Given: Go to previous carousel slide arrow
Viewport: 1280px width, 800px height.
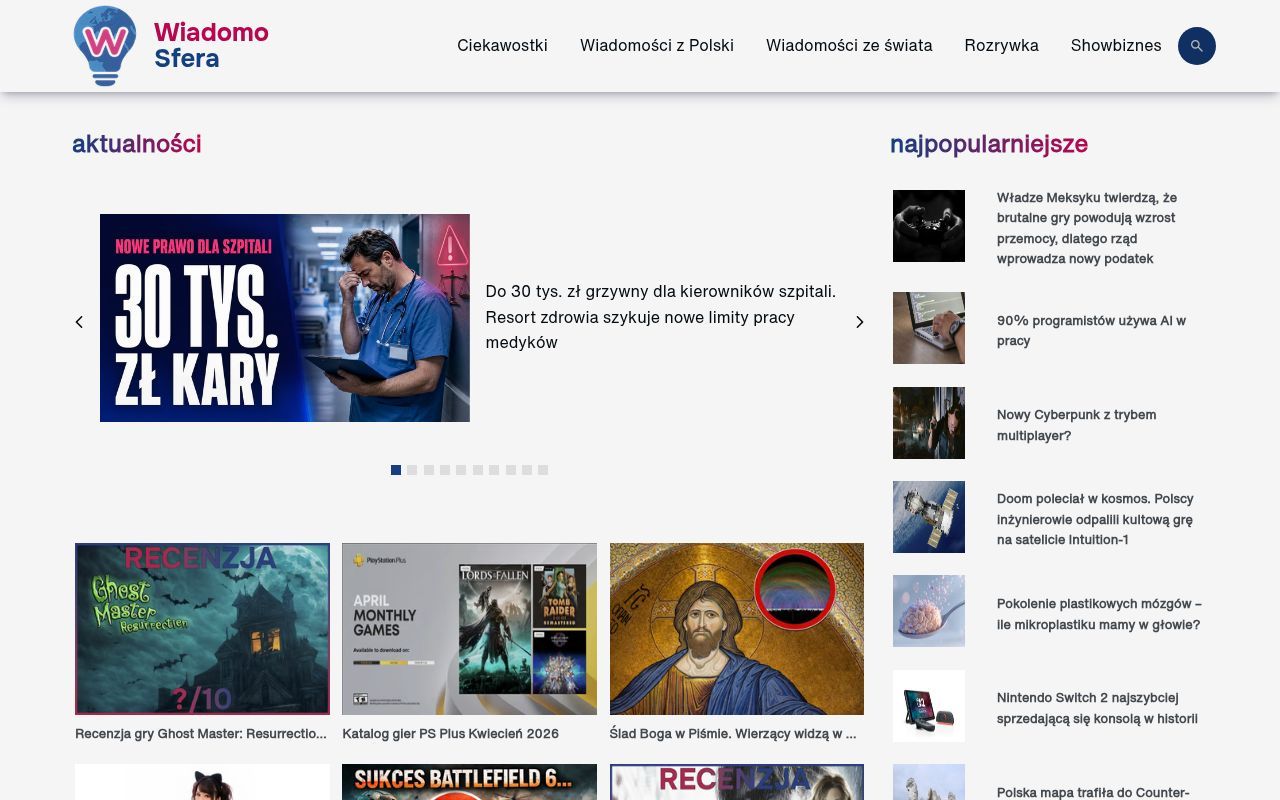Looking at the screenshot, I should 79,322.
